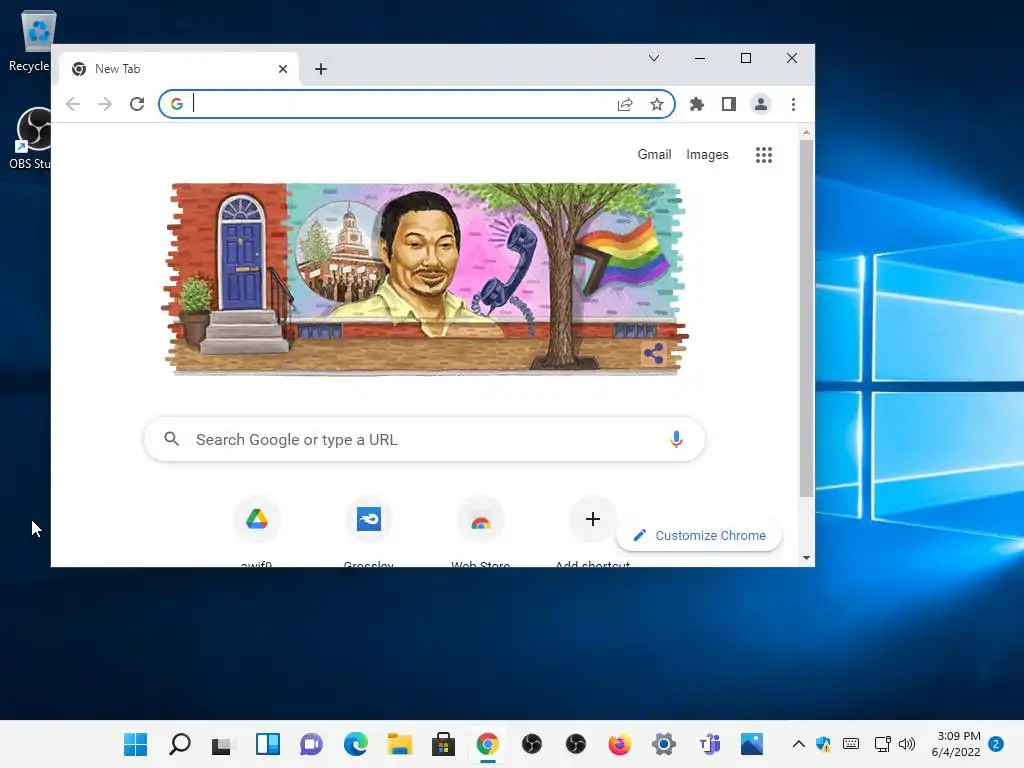
Task: Click the page vertical scrollbar
Action: click(x=807, y=318)
